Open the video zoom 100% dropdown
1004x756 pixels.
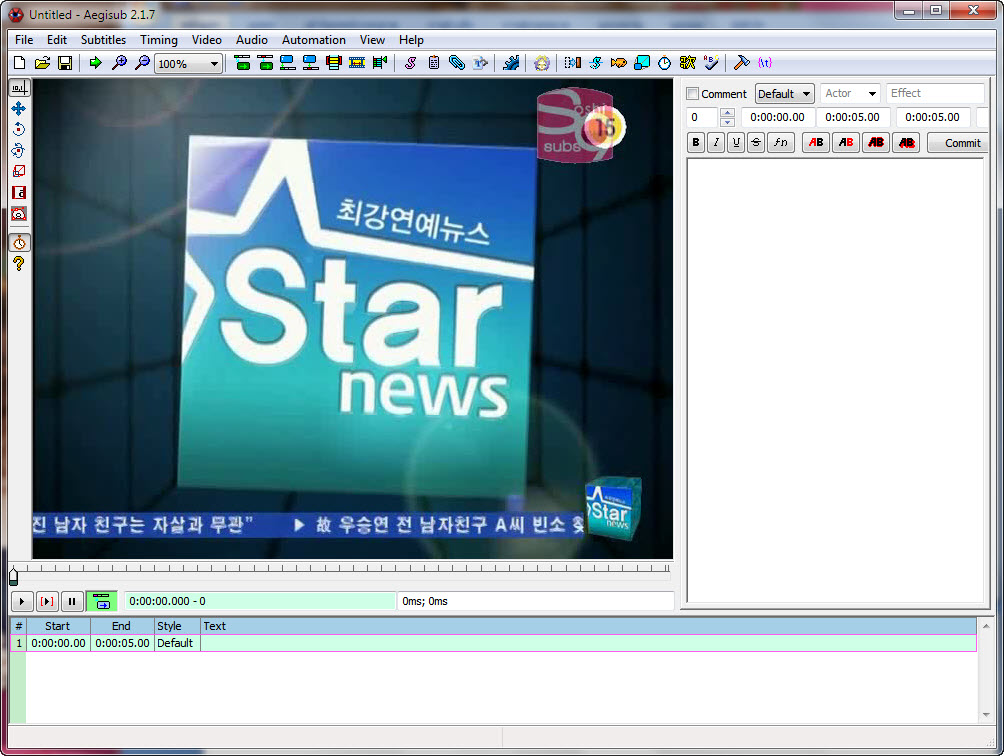tap(188, 63)
